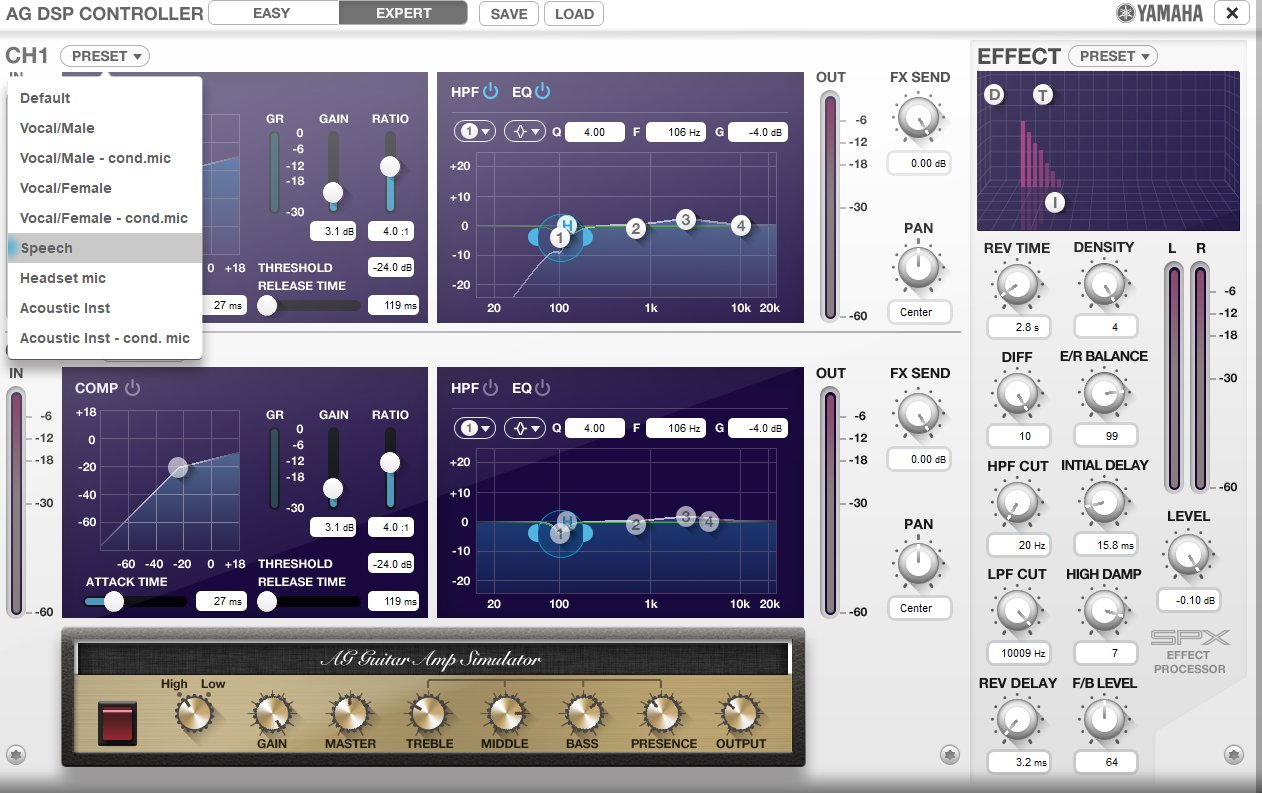1262x793 pixels.
Task: Open the EFFECT PRESET dropdown
Action: (x=1113, y=56)
